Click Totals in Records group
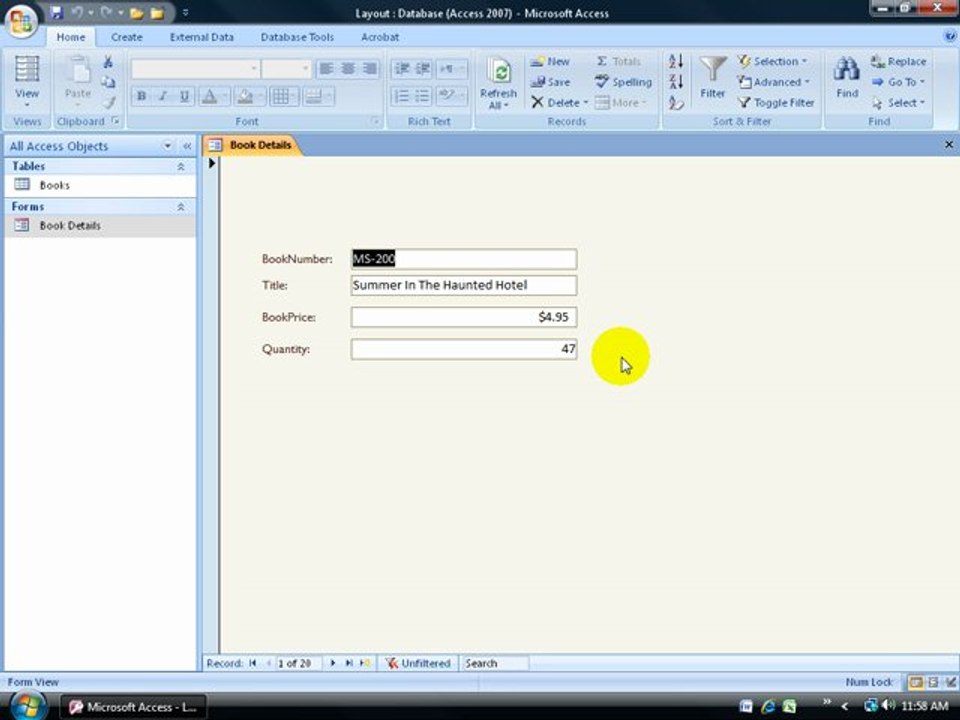 [618, 61]
